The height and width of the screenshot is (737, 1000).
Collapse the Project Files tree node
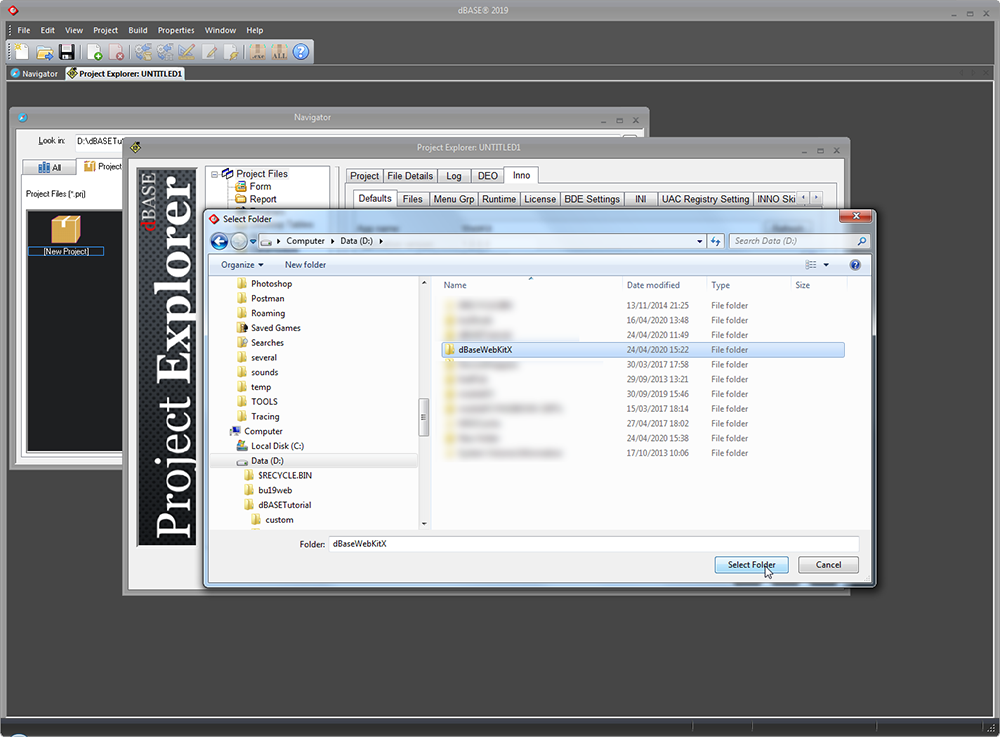pyautogui.click(x=214, y=174)
